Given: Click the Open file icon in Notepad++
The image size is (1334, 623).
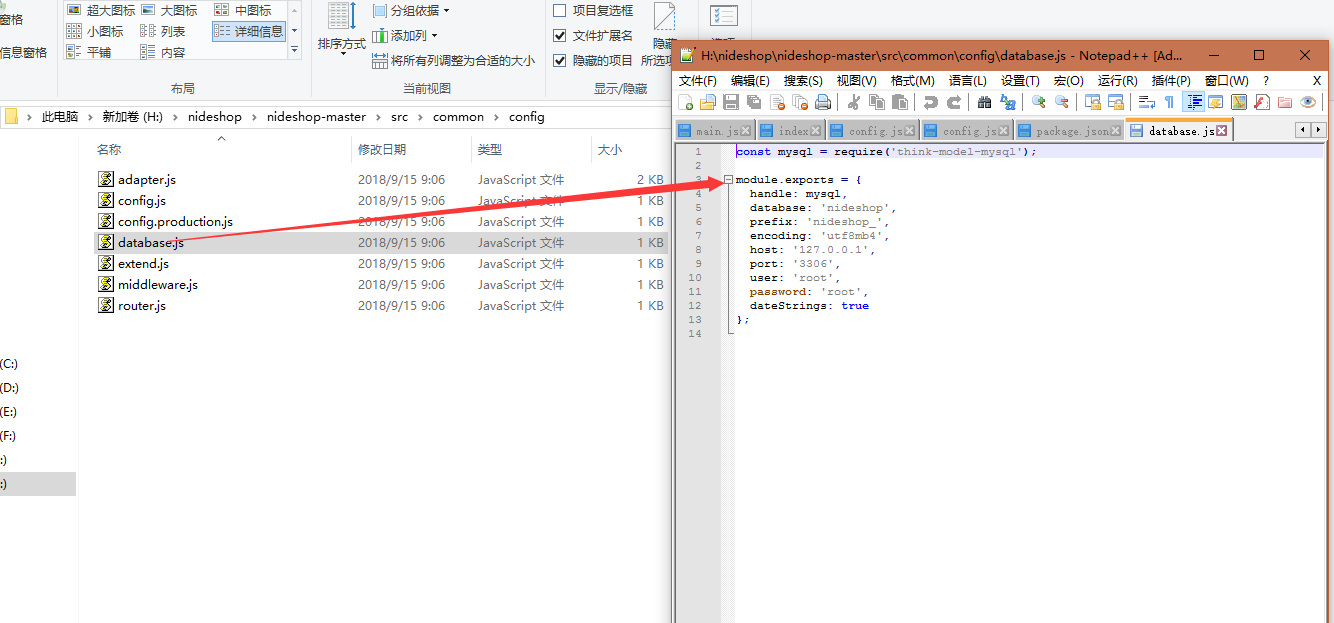Looking at the screenshot, I should pos(708,102).
